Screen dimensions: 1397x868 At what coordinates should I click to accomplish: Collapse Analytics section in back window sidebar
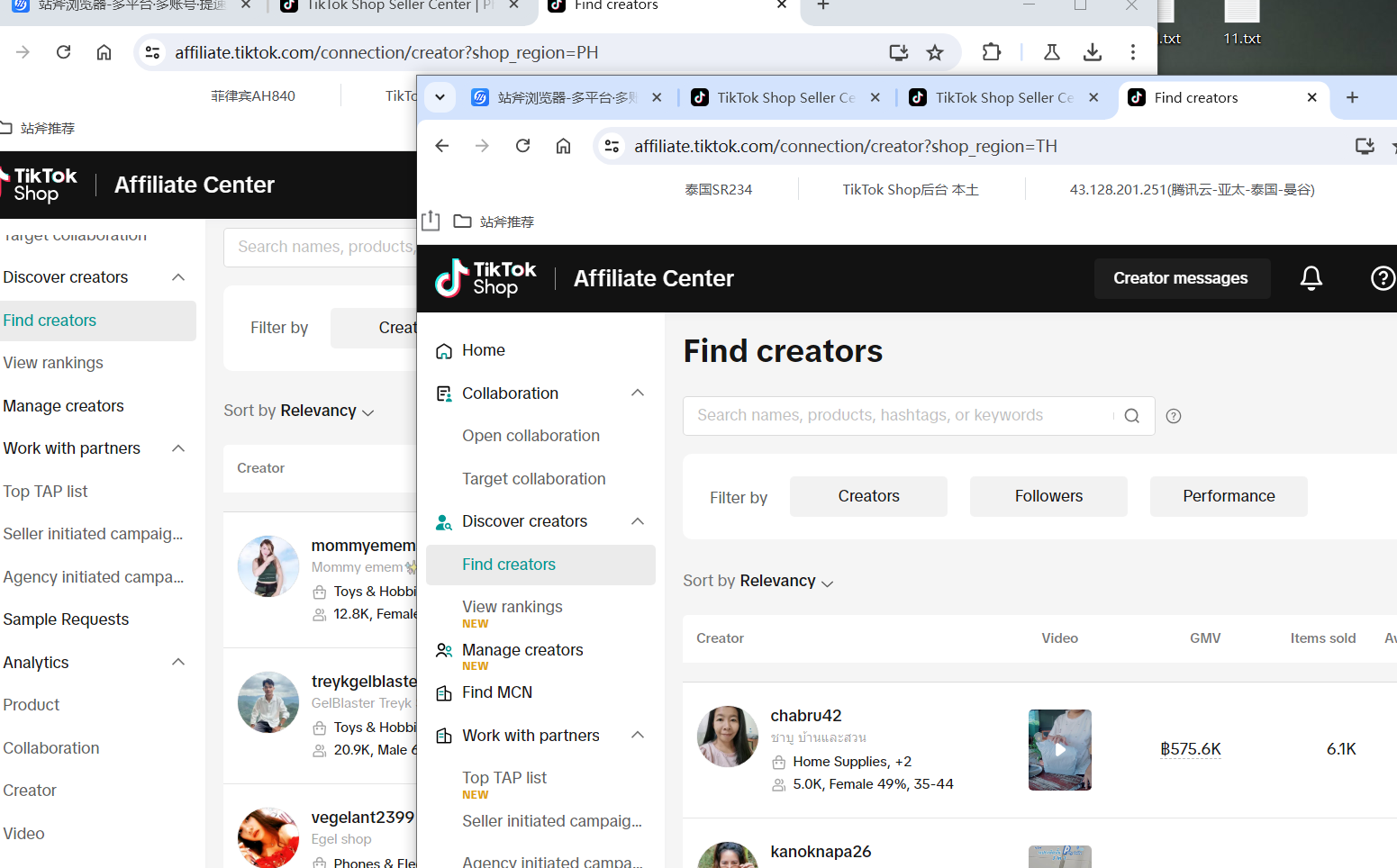178,662
